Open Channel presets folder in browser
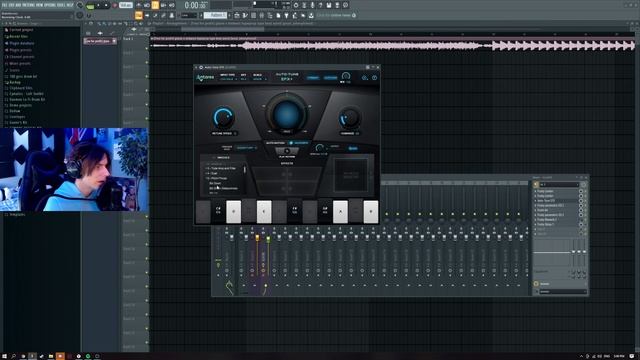Screen dimensions: 640x360 tap(21, 57)
